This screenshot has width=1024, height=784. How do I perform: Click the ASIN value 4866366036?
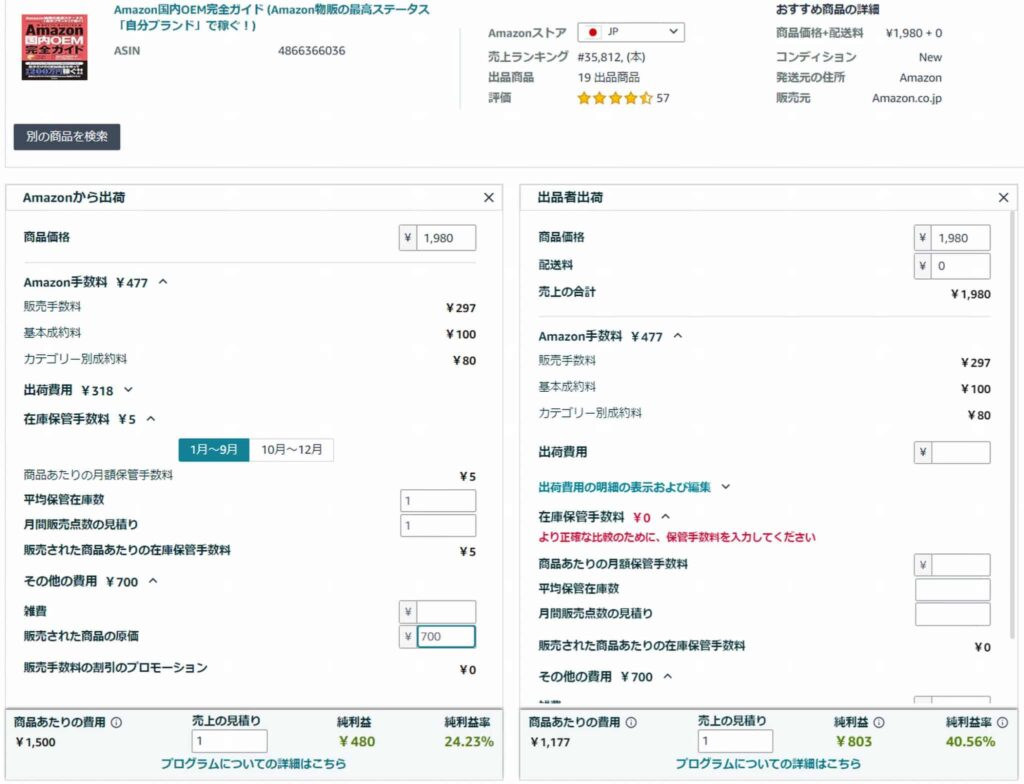click(x=312, y=50)
